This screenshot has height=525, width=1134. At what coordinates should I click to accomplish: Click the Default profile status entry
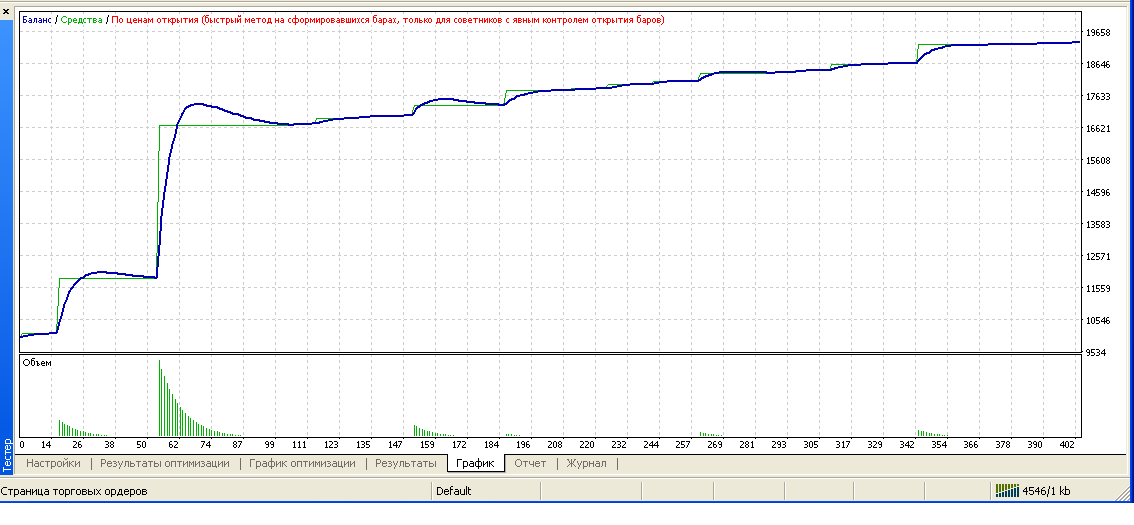pyautogui.click(x=453, y=491)
